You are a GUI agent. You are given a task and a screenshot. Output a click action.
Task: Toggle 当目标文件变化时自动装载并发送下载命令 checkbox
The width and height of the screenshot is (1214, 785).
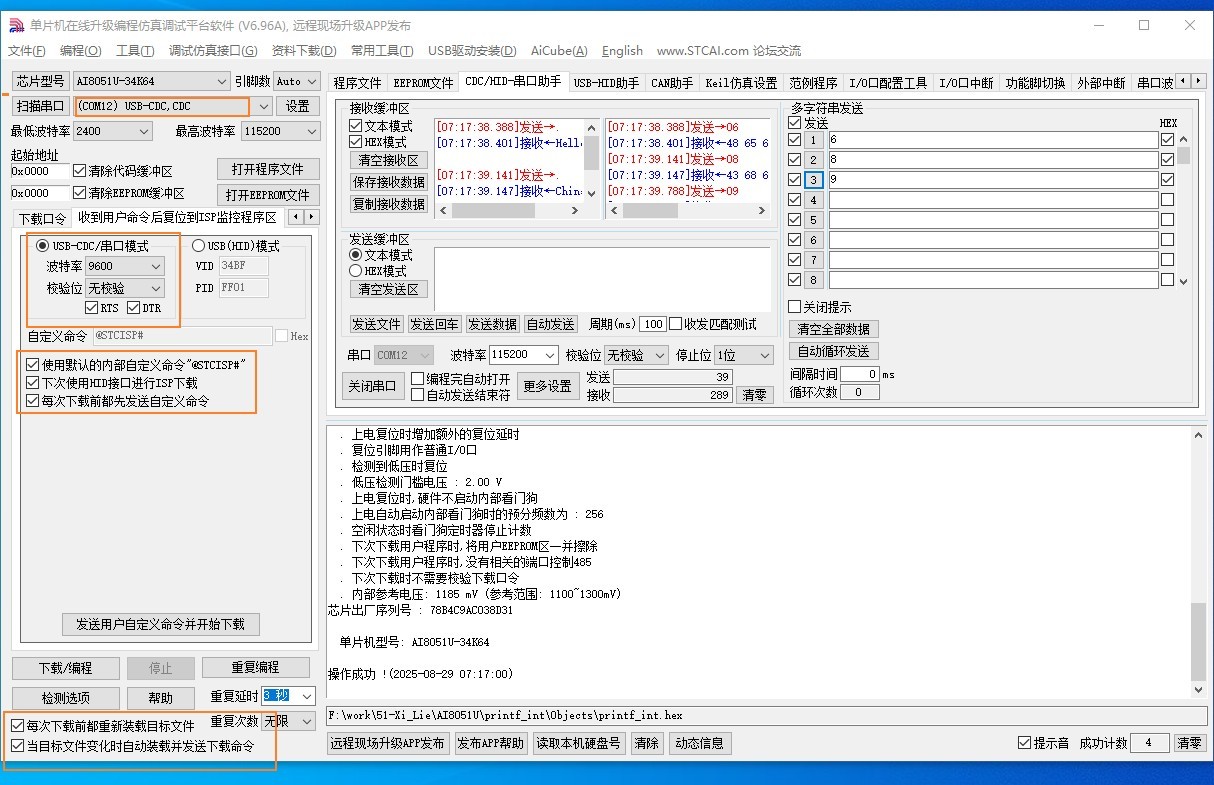pyautogui.click(x=17, y=746)
